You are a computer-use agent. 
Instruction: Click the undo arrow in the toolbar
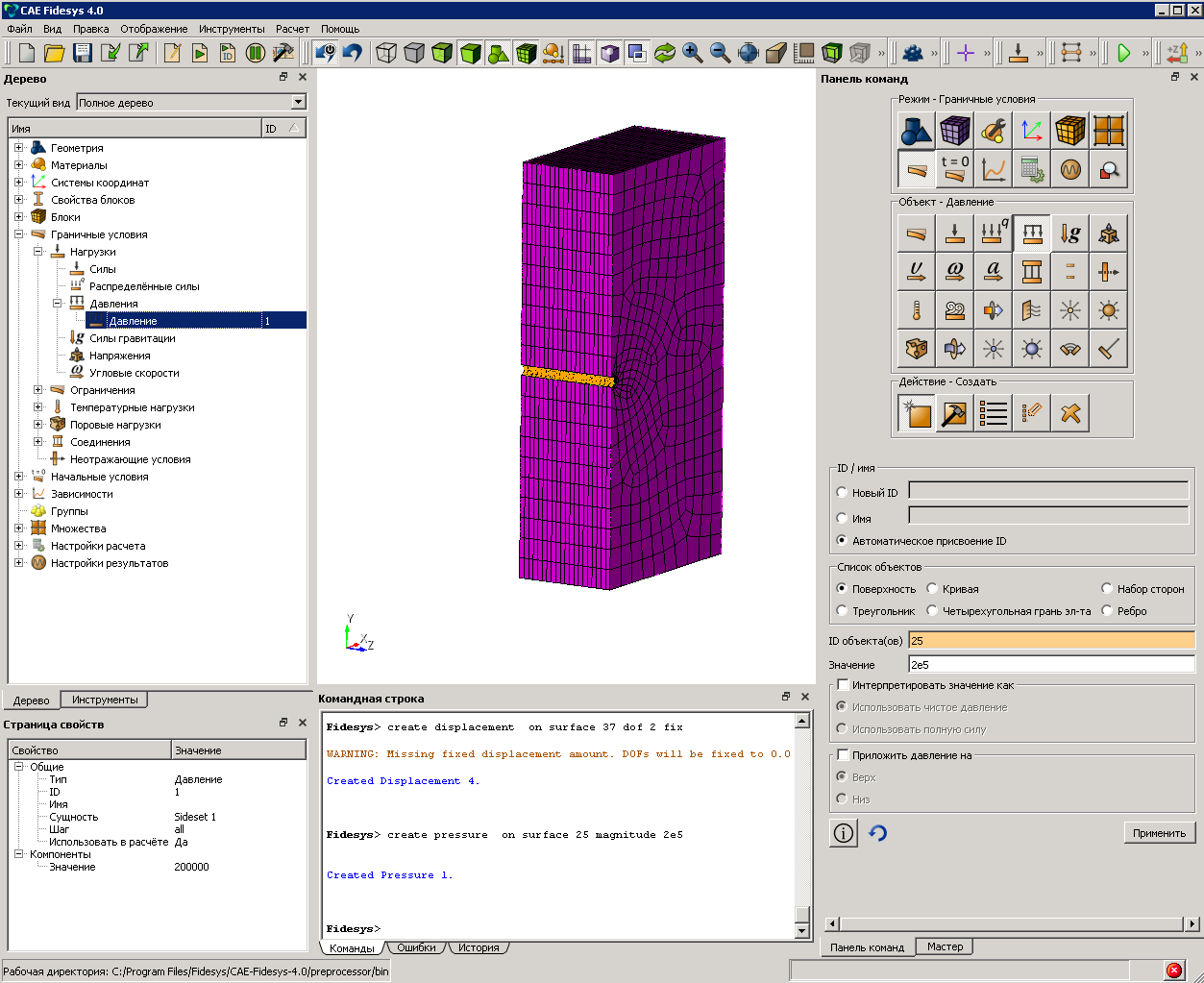coord(353,53)
